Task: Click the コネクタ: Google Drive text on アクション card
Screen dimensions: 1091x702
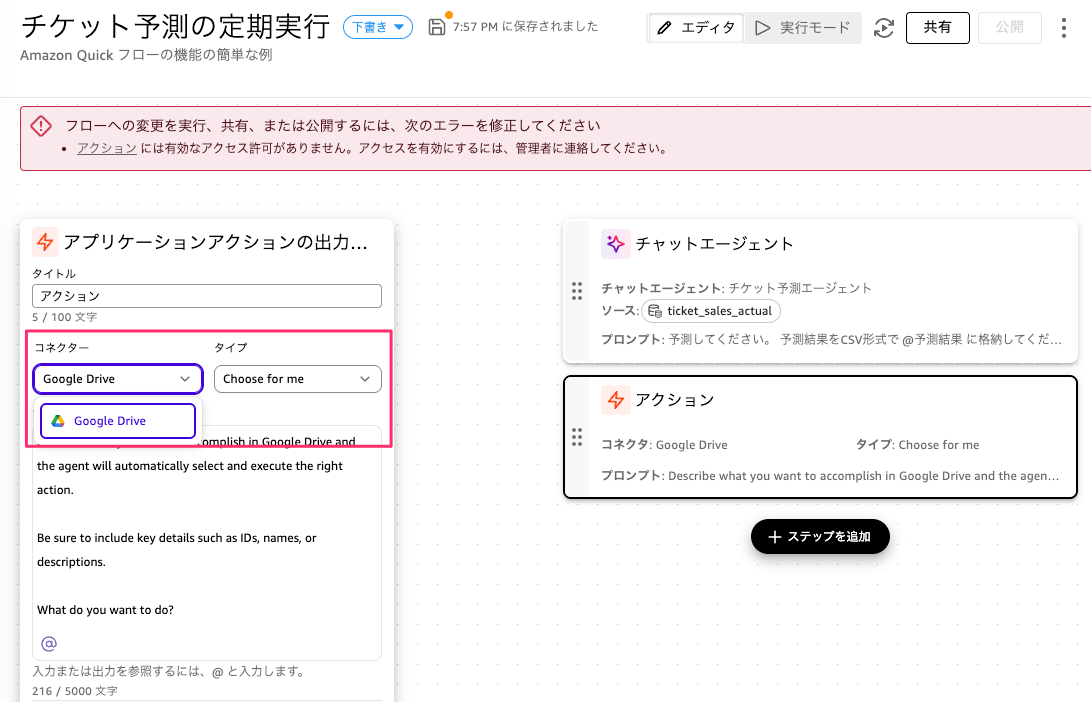Action: pos(664,445)
